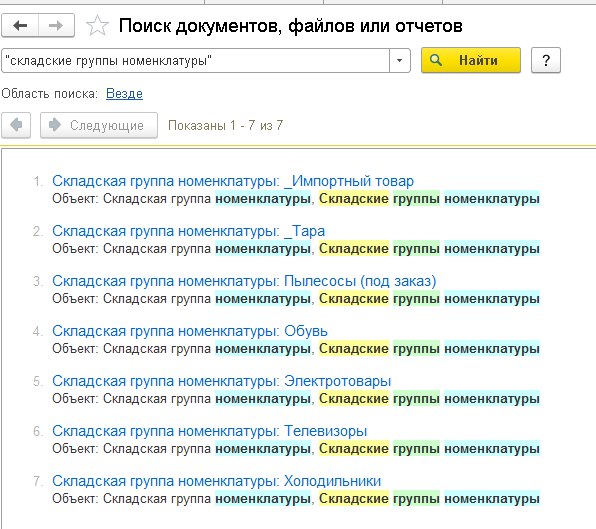This screenshot has height=529, width=596.
Task: Click the magnifier icon on Найти button
Action: pyautogui.click(x=436, y=60)
